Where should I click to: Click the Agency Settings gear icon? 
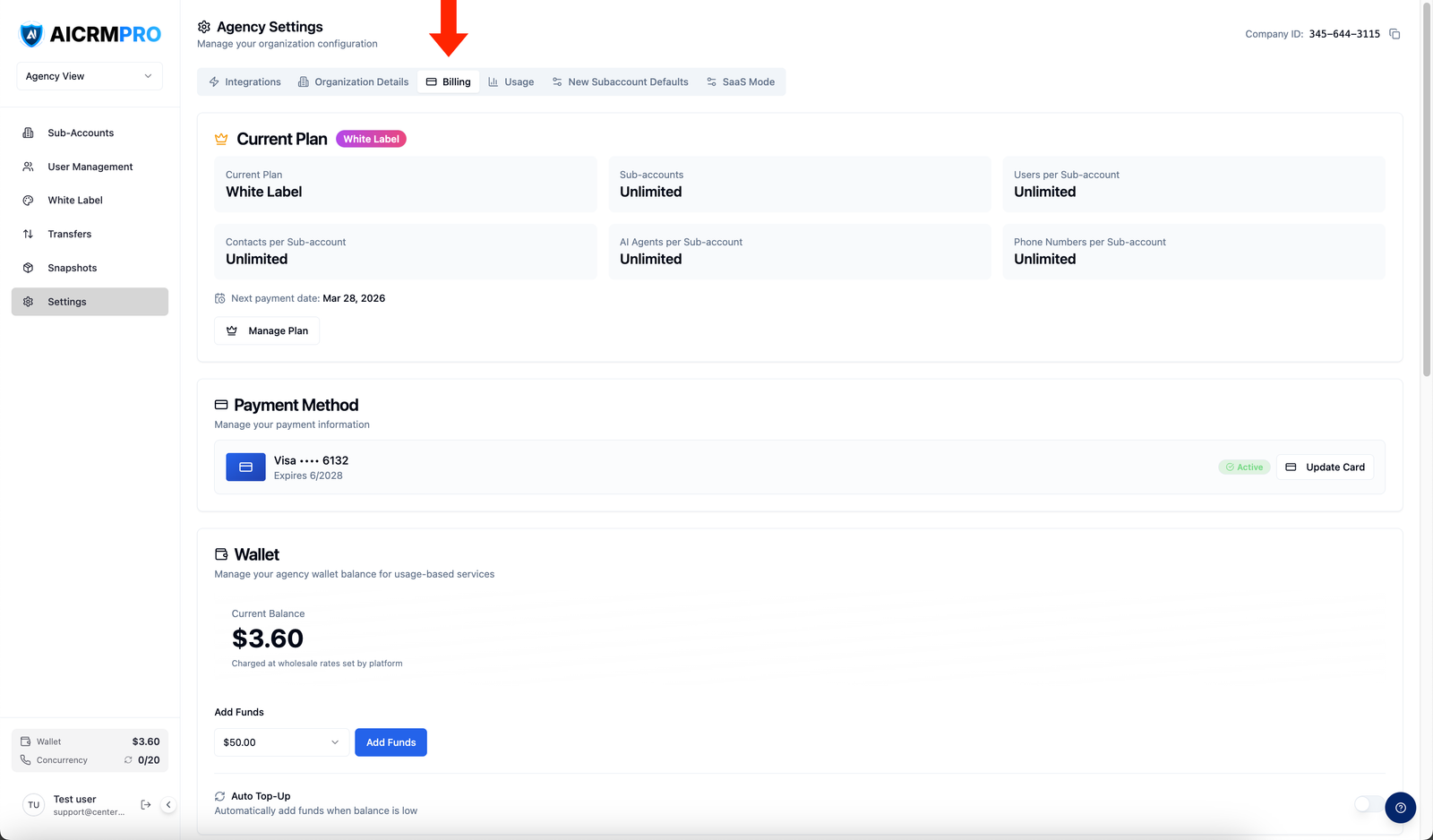coord(204,27)
